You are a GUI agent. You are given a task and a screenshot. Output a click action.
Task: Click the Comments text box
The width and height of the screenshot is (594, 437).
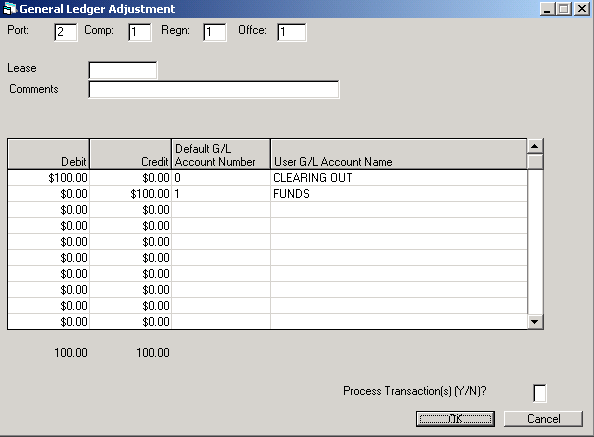click(214, 89)
